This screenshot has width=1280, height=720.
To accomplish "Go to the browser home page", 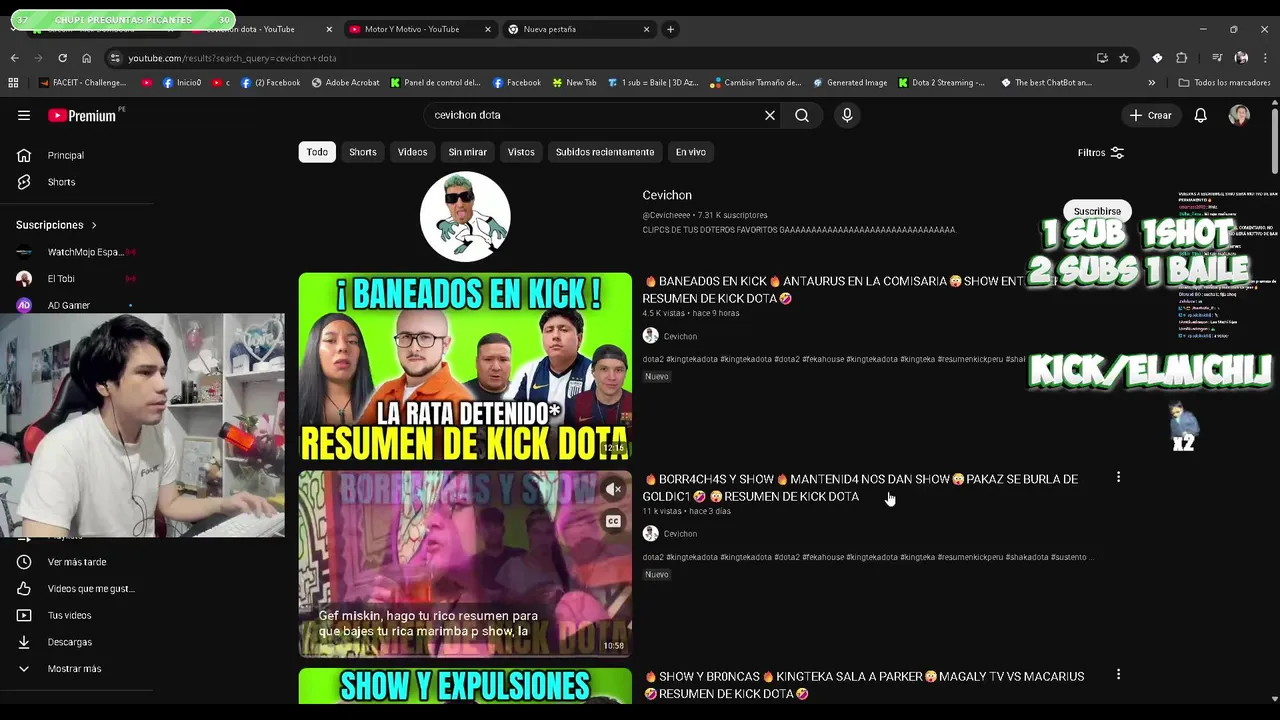I will pos(86,58).
